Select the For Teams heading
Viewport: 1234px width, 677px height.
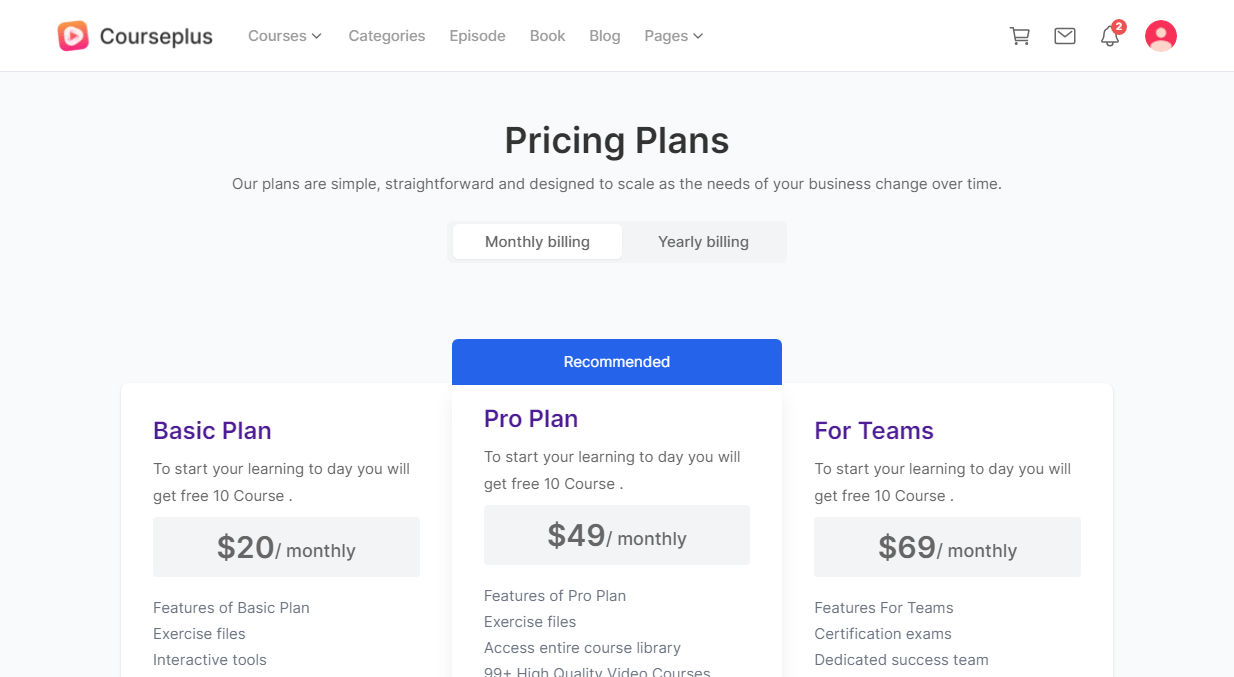coord(874,431)
